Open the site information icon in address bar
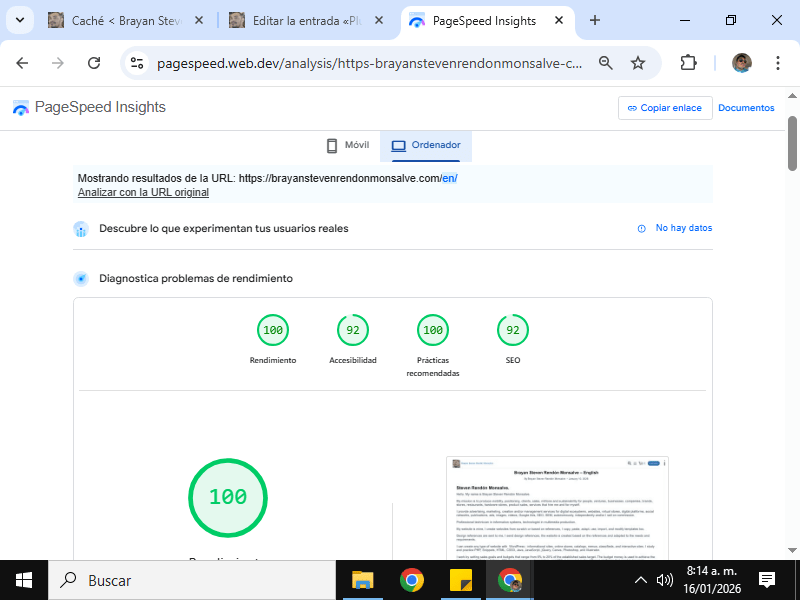Viewport: 800px width, 600px height. click(138, 63)
